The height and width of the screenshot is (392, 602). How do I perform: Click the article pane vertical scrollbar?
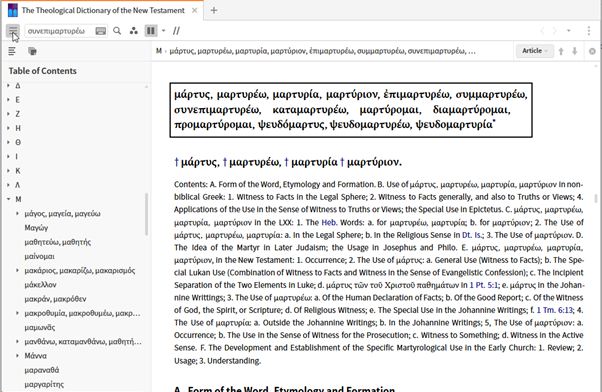point(596,198)
